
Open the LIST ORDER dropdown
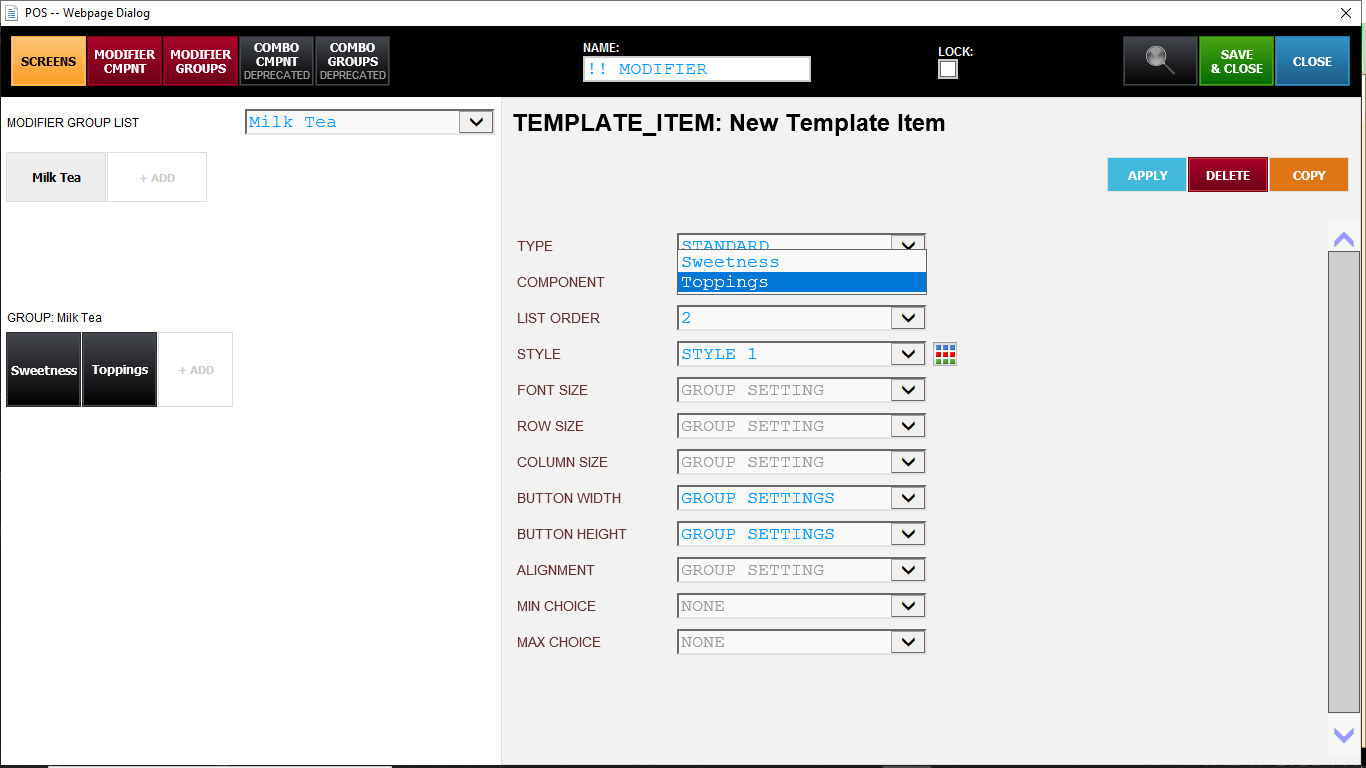907,318
